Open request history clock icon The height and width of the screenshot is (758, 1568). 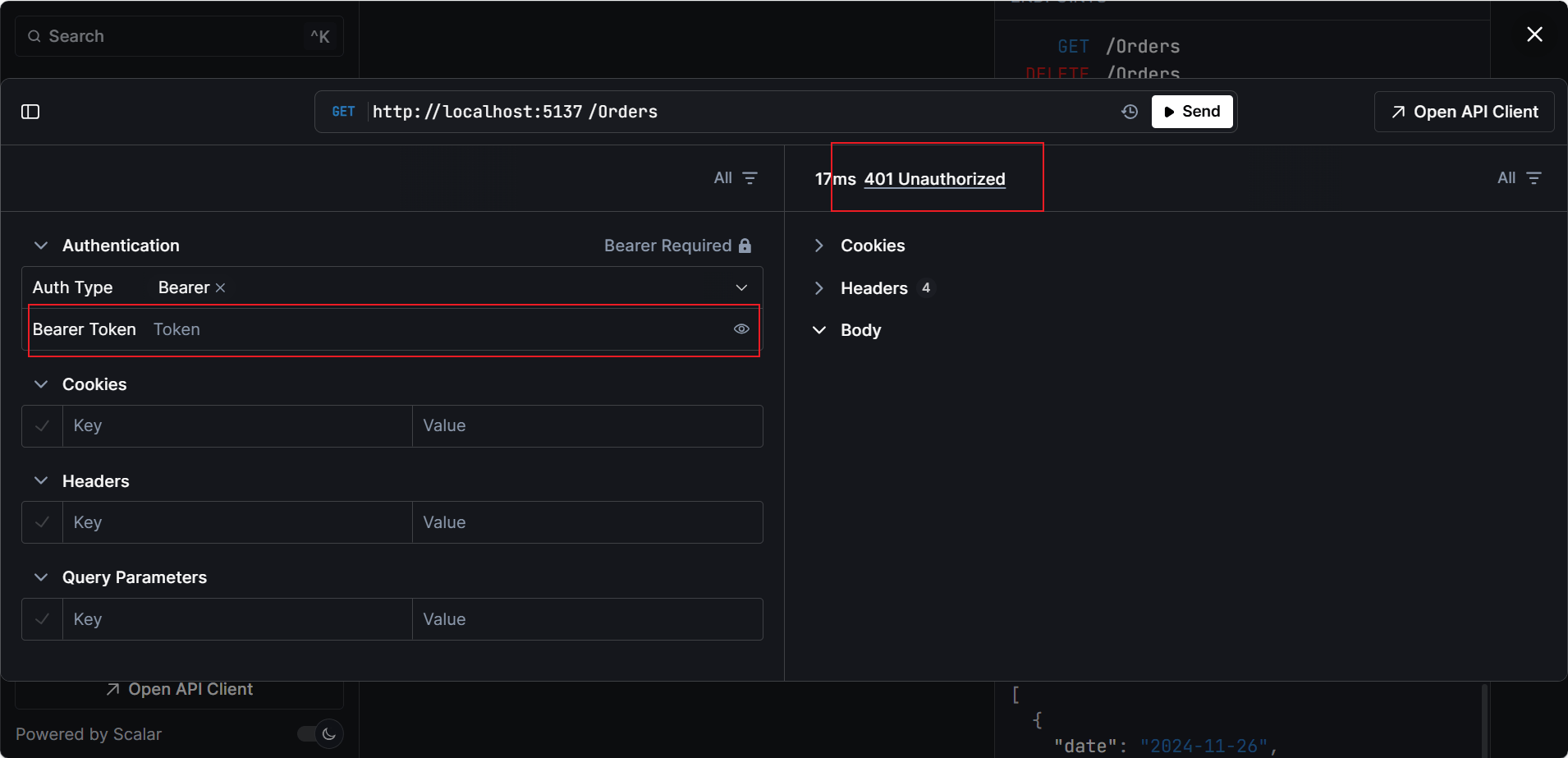pos(1130,112)
